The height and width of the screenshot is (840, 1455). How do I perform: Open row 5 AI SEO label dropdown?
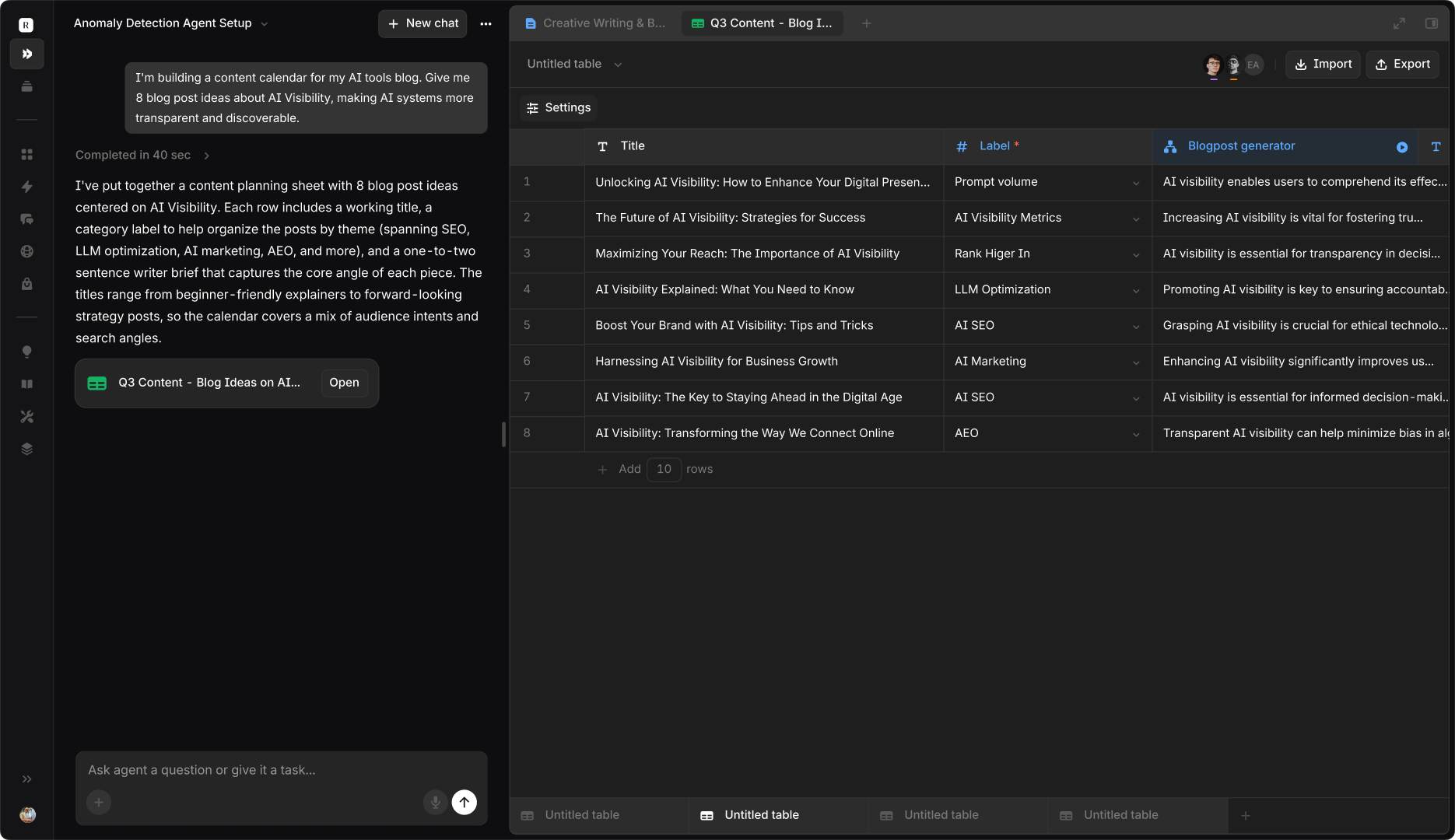pos(1136,326)
